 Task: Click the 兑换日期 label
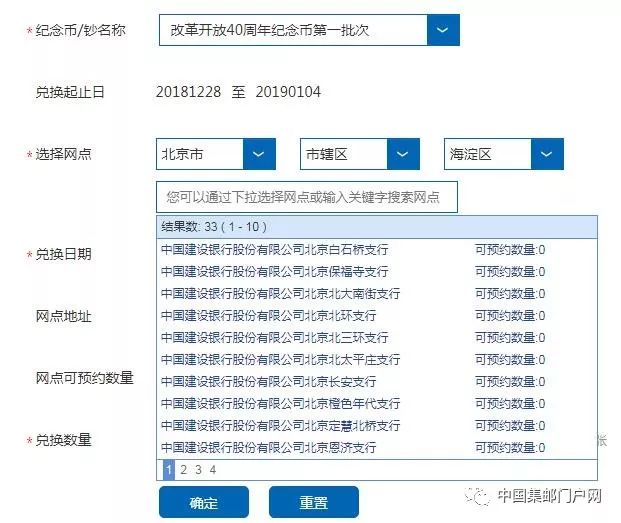(x=63, y=254)
